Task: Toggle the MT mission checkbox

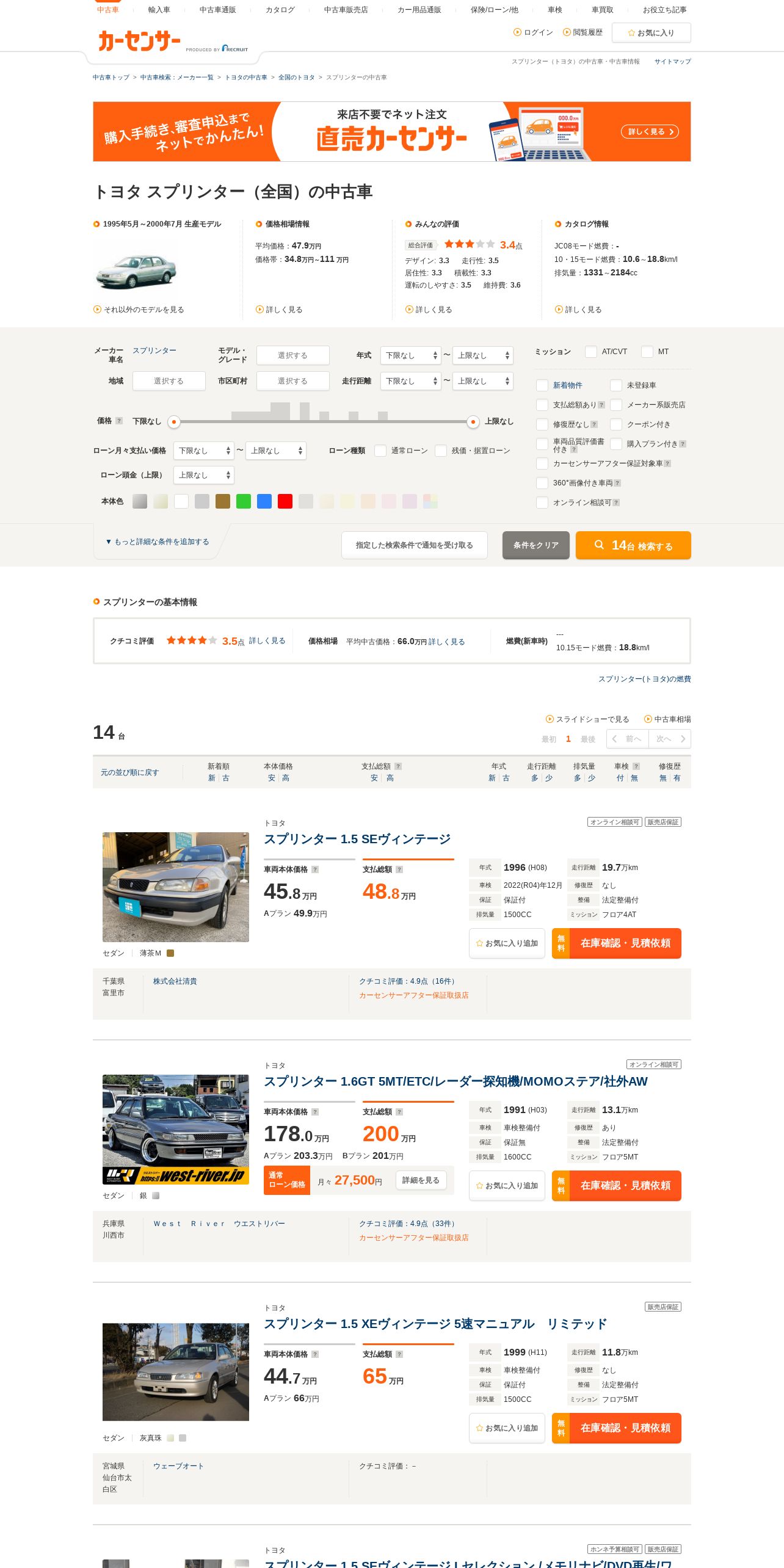Action: coord(647,352)
